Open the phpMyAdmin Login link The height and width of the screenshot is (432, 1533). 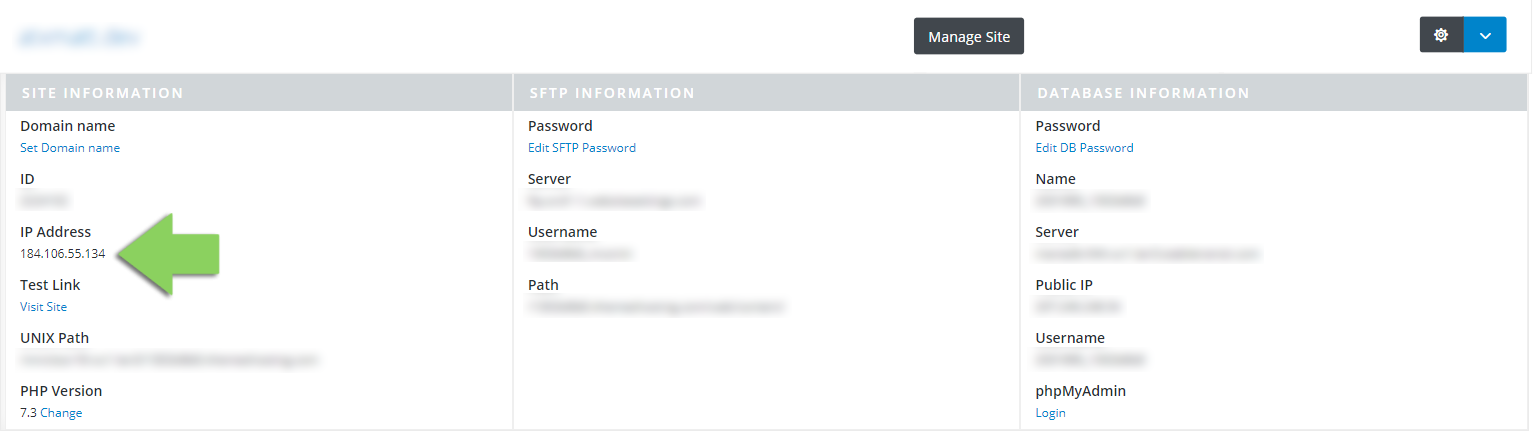[x=1051, y=413]
